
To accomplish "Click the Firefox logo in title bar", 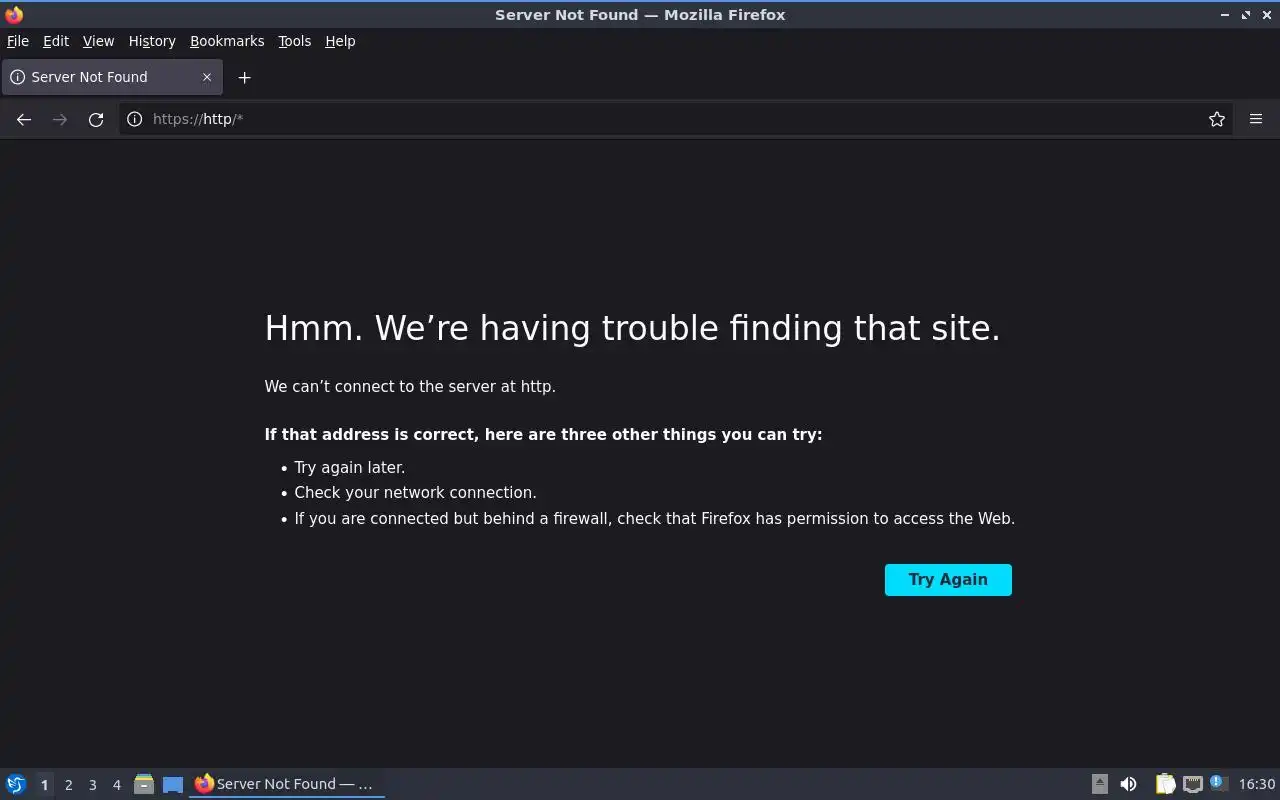I will point(14,15).
